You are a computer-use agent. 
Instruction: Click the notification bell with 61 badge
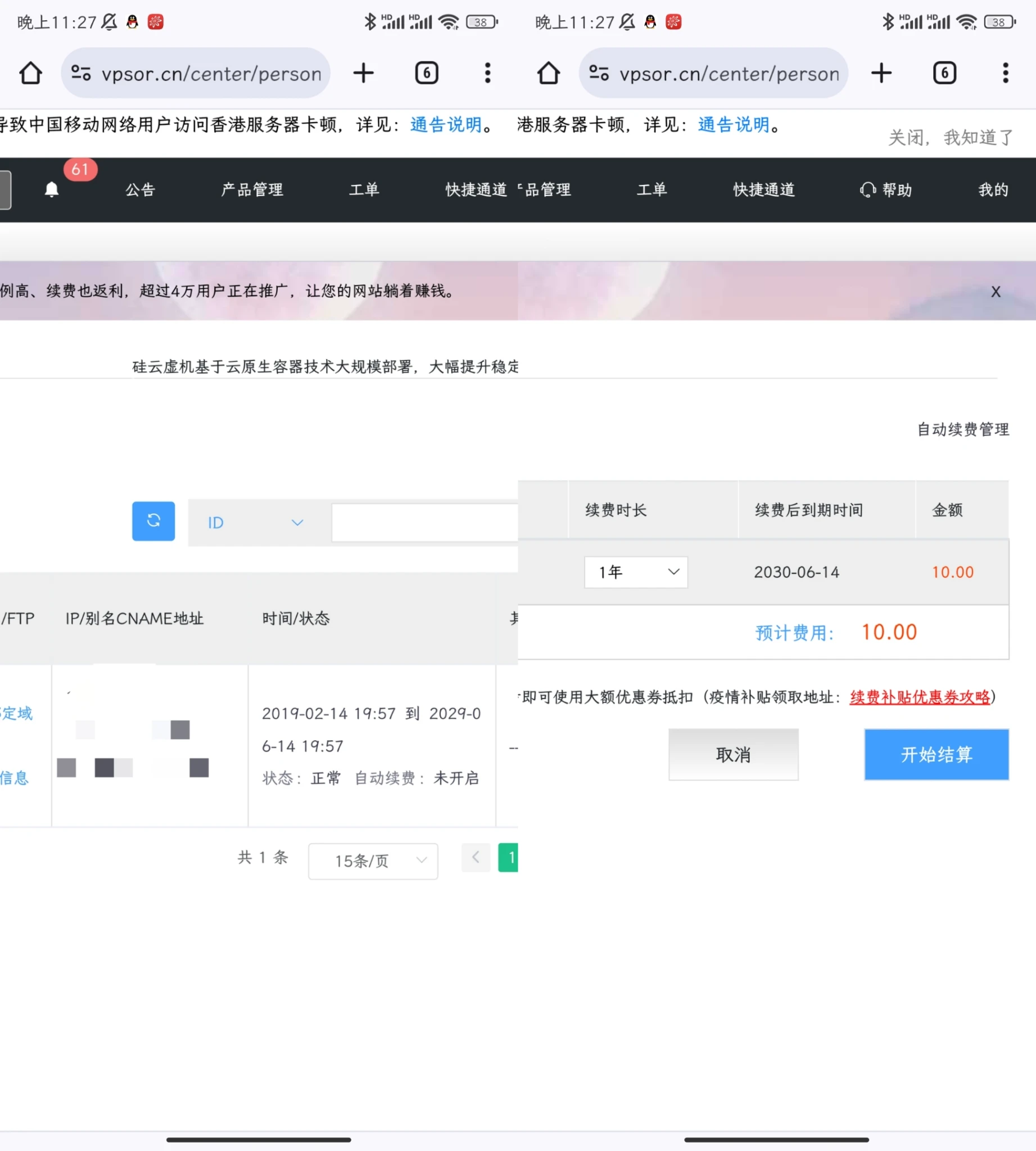(52, 189)
